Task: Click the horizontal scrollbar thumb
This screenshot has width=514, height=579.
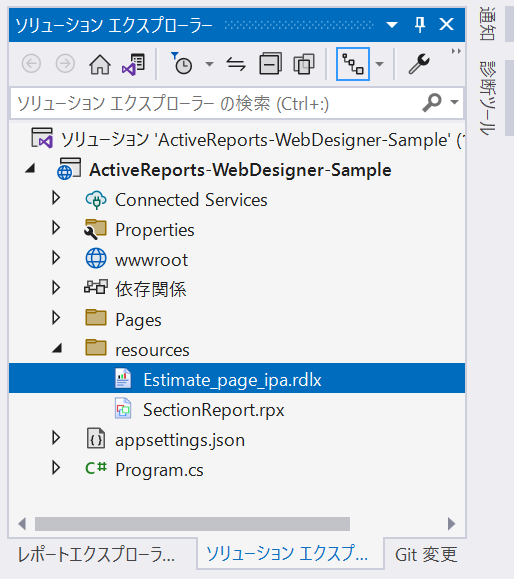Action: [x=192, y=524]
